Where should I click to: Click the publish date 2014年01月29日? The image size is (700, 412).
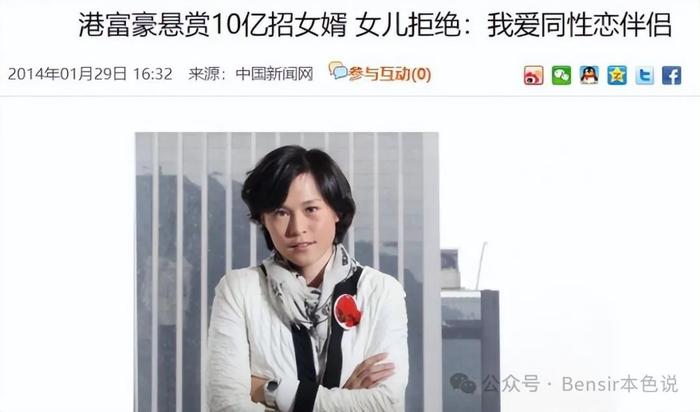[67, 74]
